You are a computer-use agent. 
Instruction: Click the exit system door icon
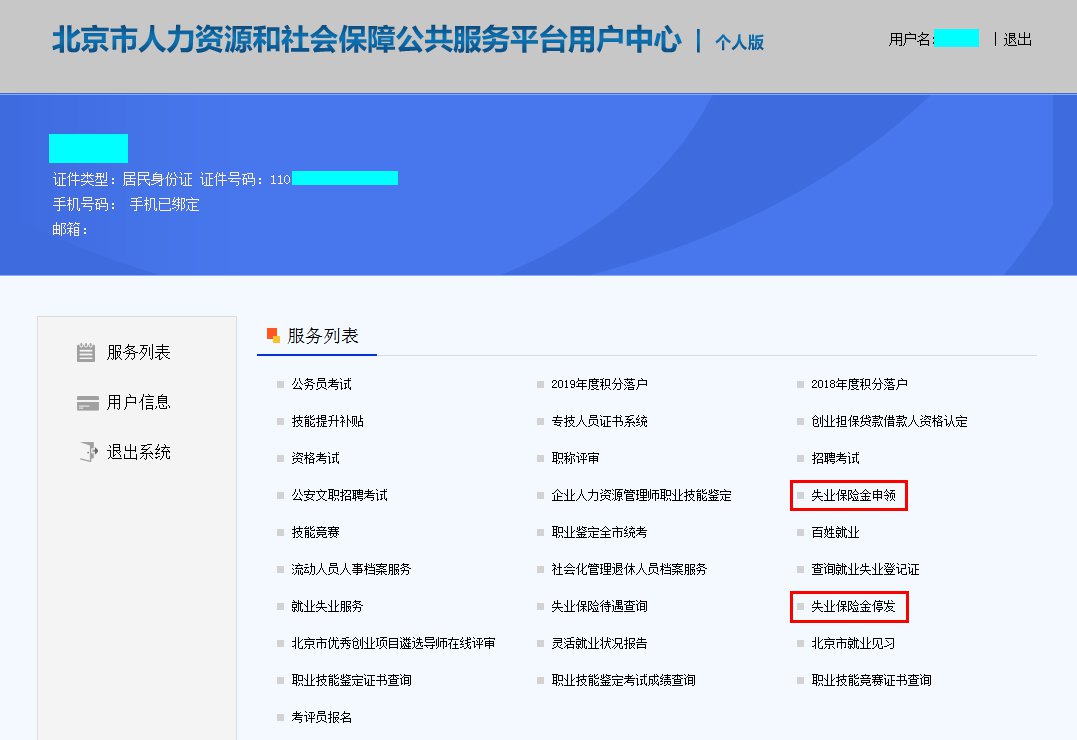pos(87,452)
